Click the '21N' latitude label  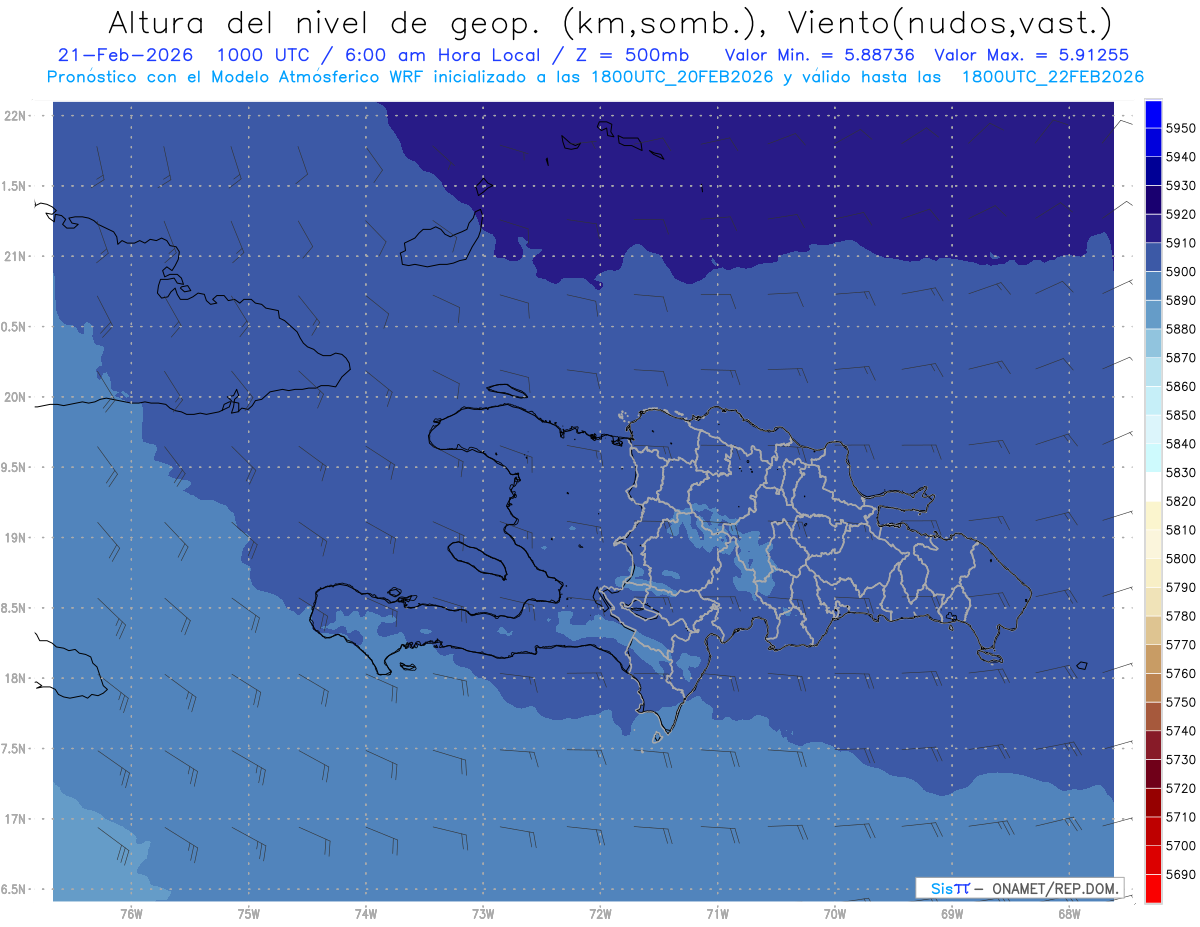[x=15, y=257]
